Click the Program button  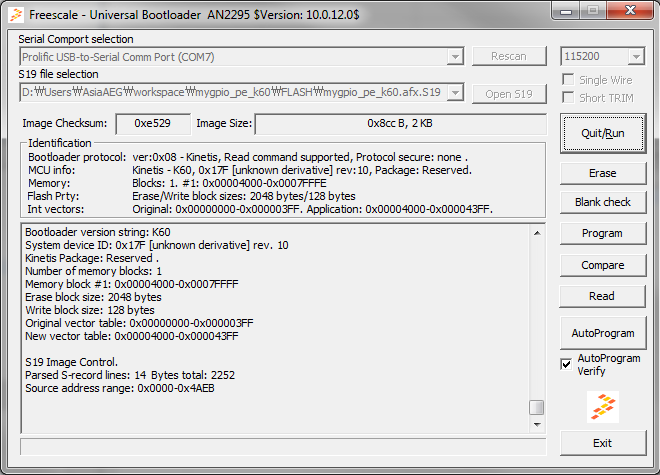pyautogui.click(x=603, y=233)
